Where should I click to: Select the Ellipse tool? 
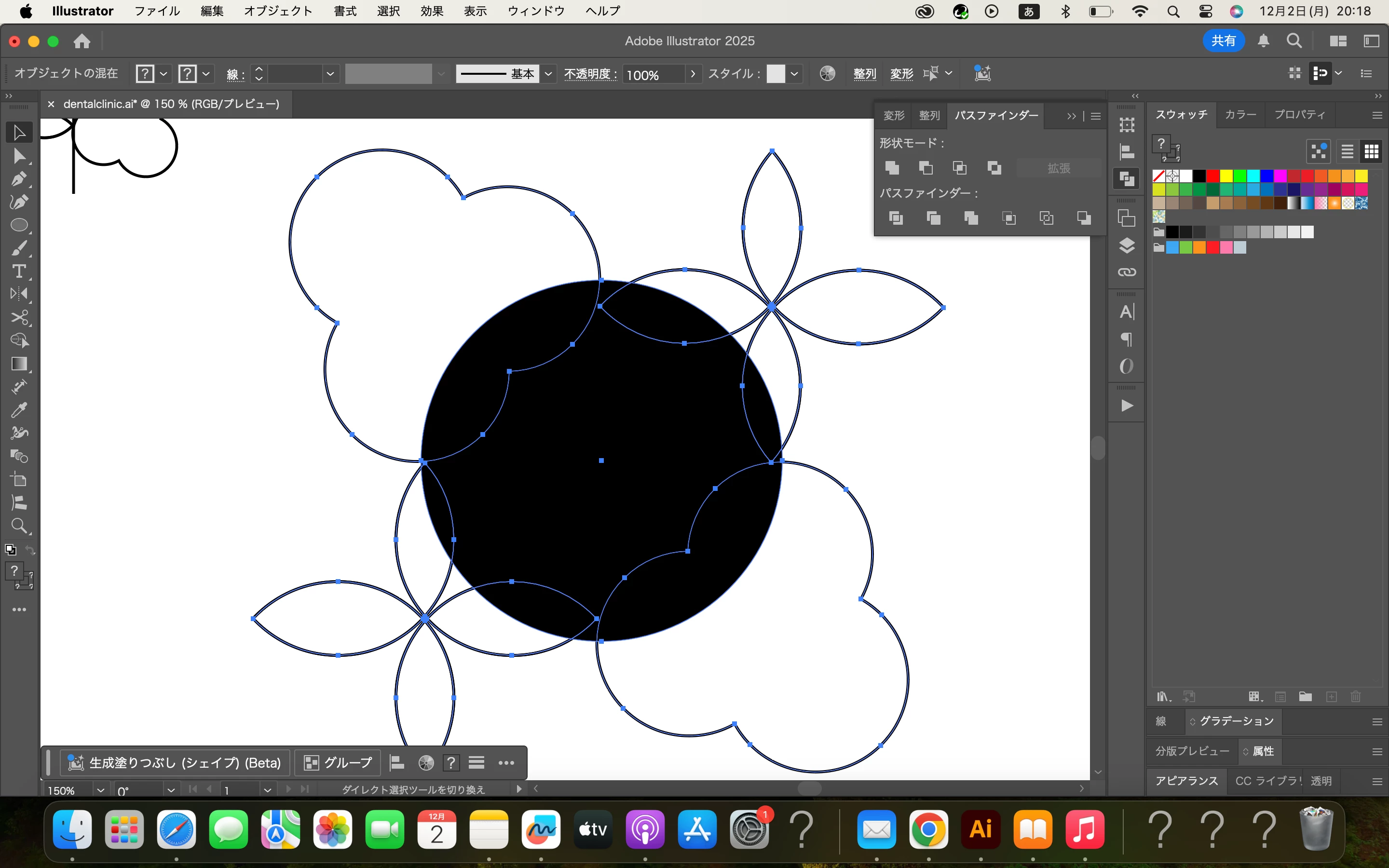(x=19, y=225)
